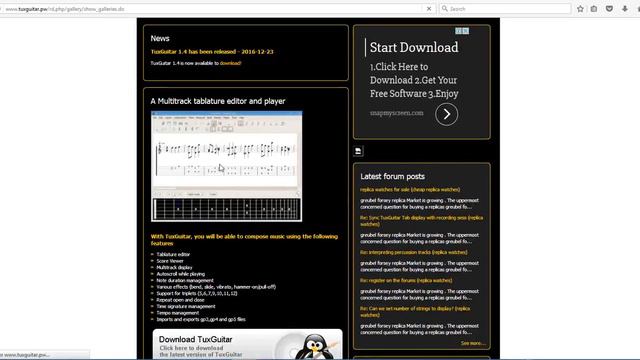Image resolution: width=640 pixels, height=360 pixels.
Task: Open 'replica watches for sale' forum post
Action: pos(410,190)
